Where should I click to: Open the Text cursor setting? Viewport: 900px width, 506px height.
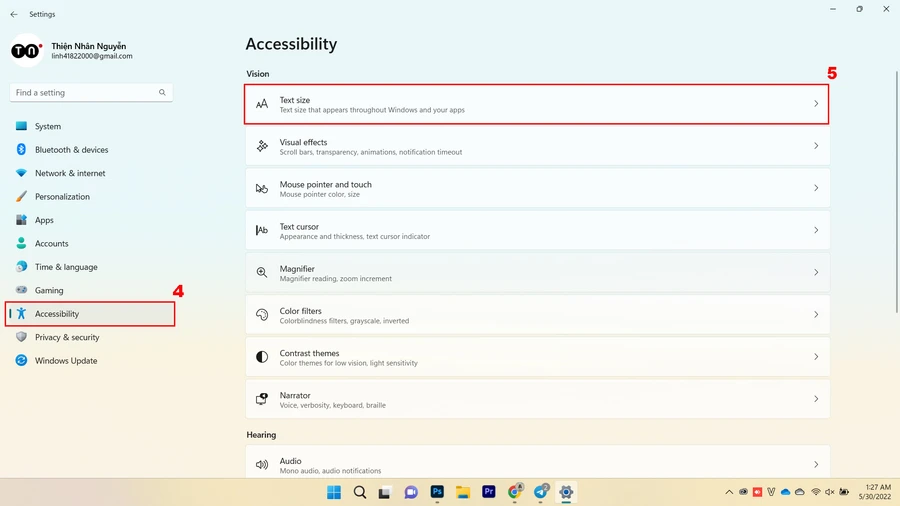pyautogui.click(x=538, y=231)
